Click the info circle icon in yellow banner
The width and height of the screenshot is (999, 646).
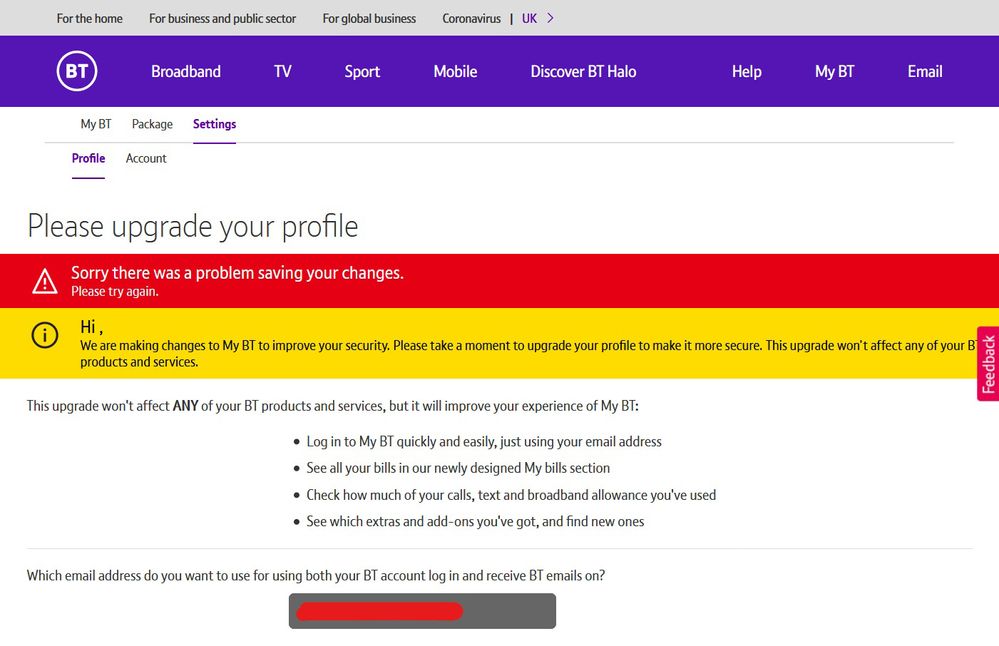click(x=45, y=335)
